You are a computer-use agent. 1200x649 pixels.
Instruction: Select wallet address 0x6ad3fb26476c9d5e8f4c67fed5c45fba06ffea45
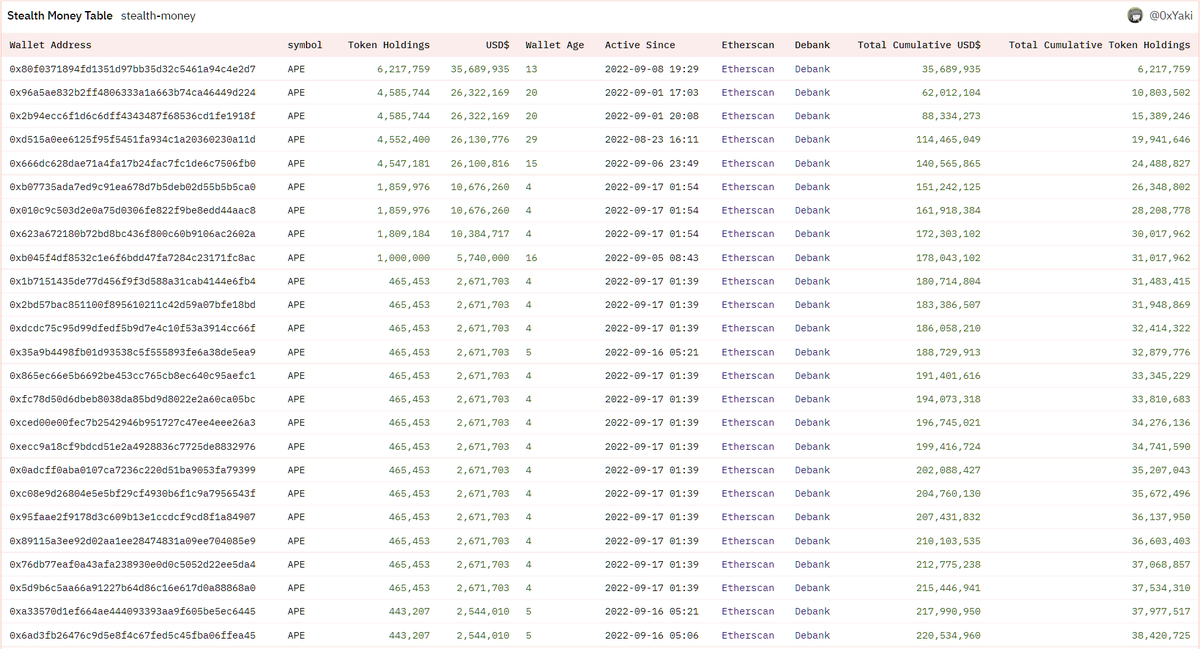point(133,635)
